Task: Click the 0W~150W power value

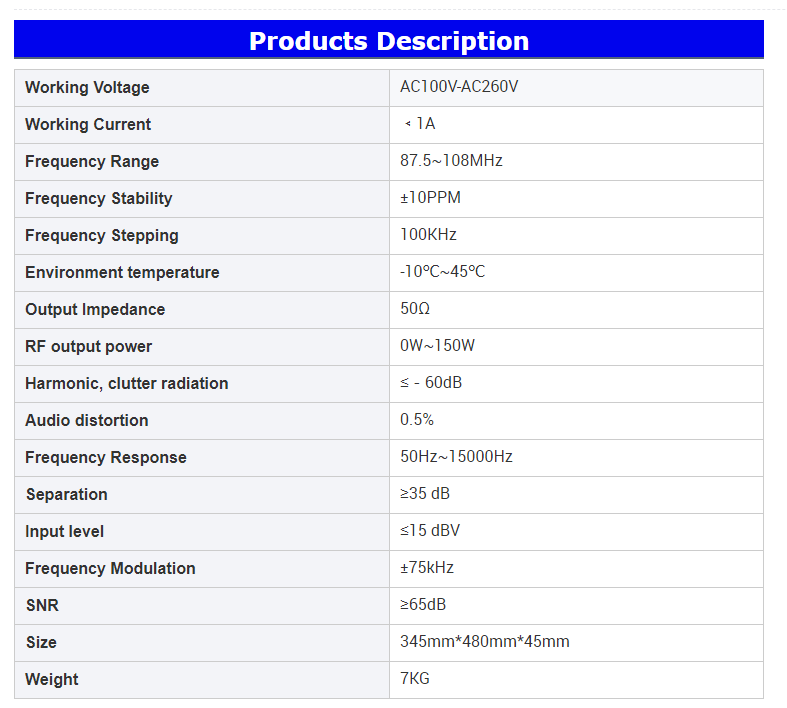Action: pos(437,346)
